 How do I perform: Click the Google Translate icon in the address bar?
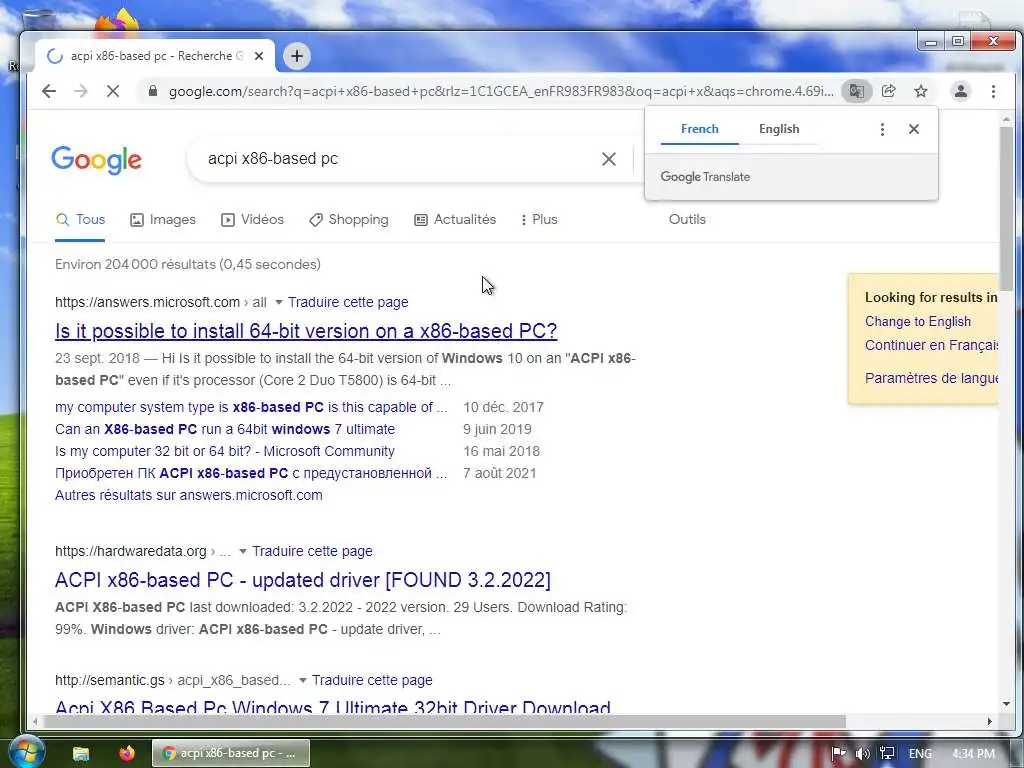[857, 91]
